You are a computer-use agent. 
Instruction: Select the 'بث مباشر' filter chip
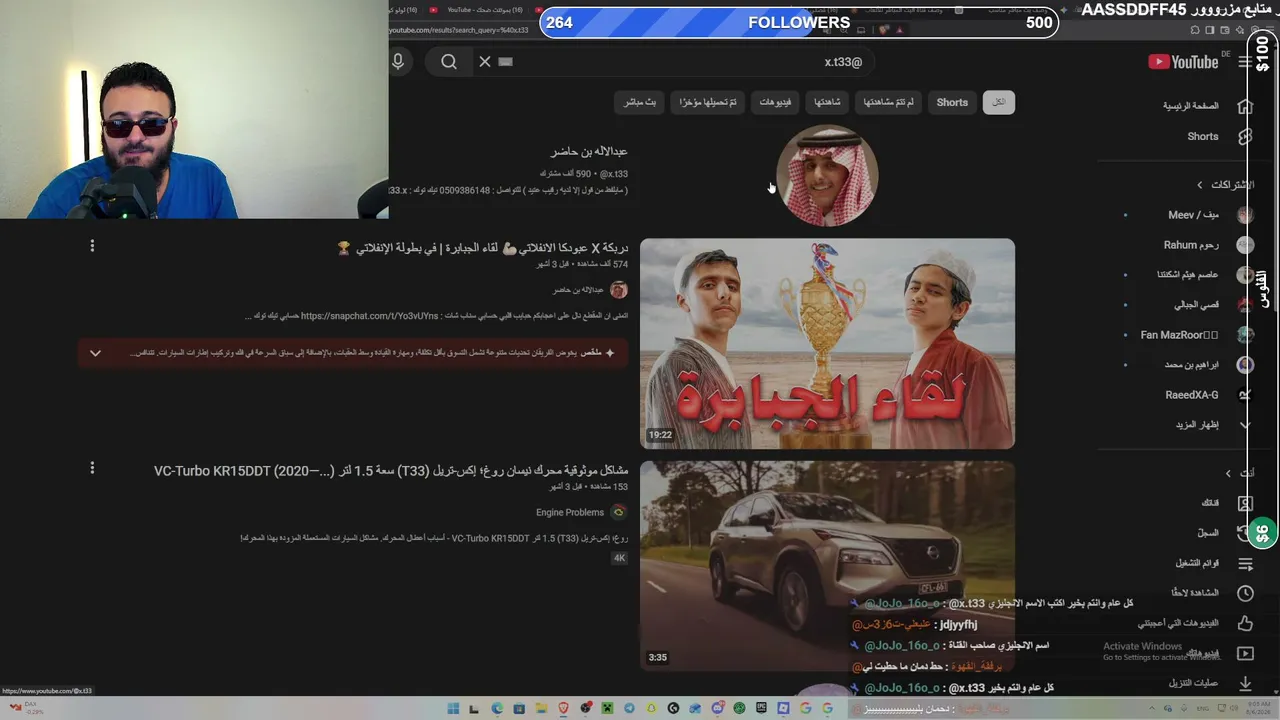coord(640,102)
